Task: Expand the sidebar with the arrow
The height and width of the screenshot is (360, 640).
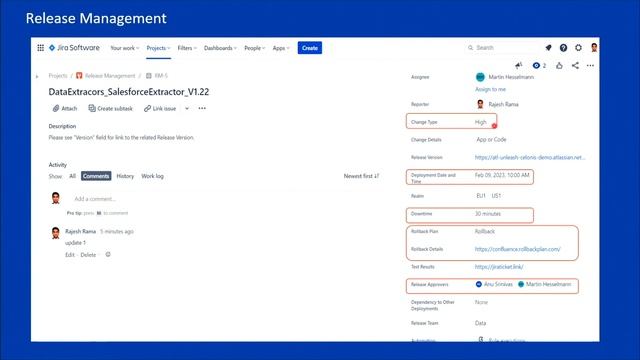Action: [x=37, y=76]
